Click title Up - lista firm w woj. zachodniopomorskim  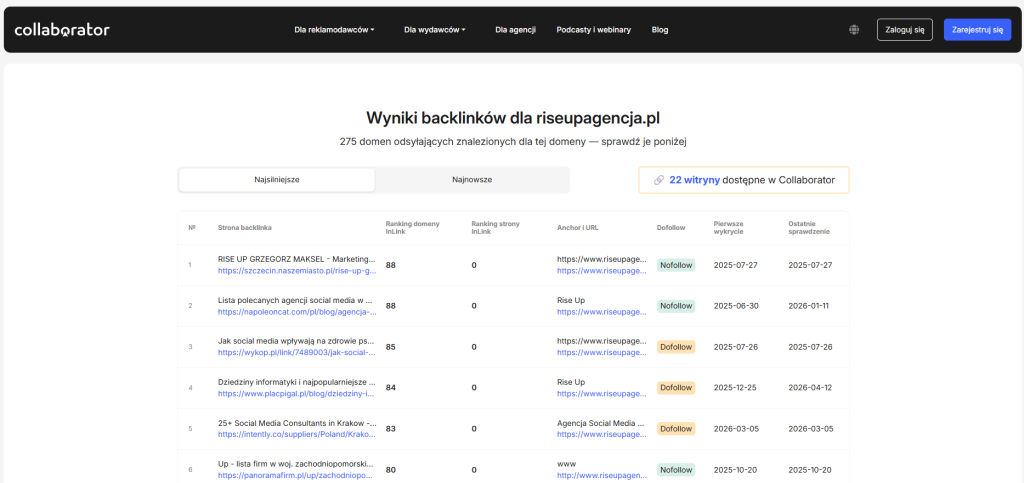(x=297, y=464)
